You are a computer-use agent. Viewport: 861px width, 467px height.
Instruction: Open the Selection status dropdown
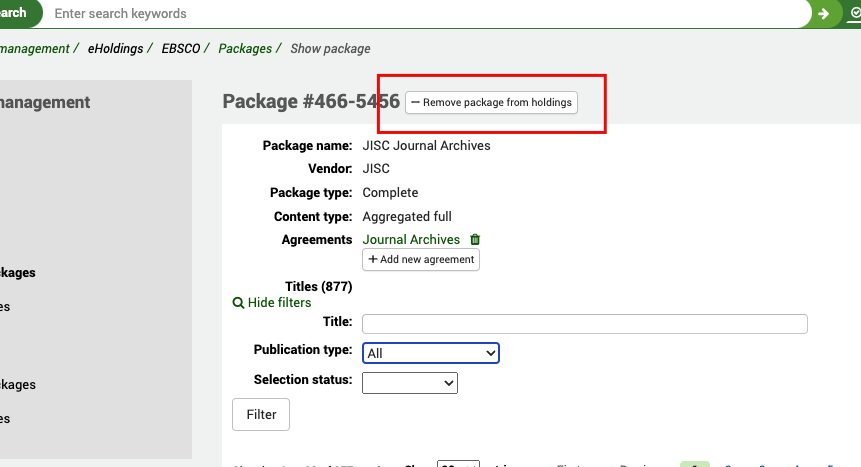coord(409,382)
